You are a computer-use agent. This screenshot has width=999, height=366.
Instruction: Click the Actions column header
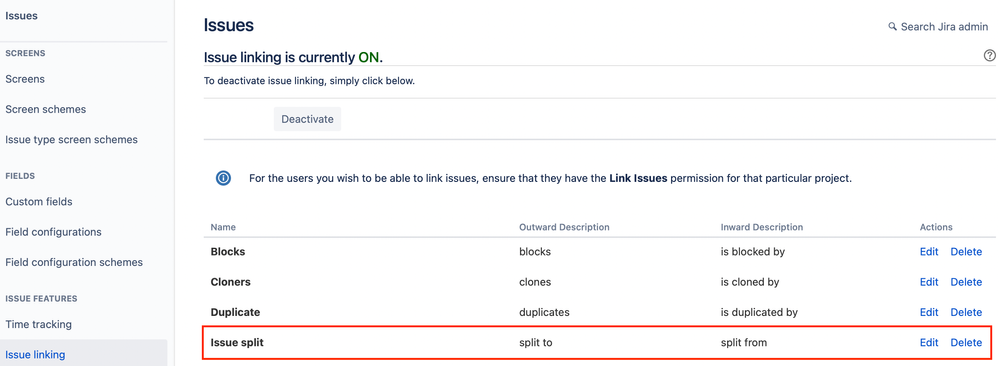pyautogui.click(x=936, y=227)
